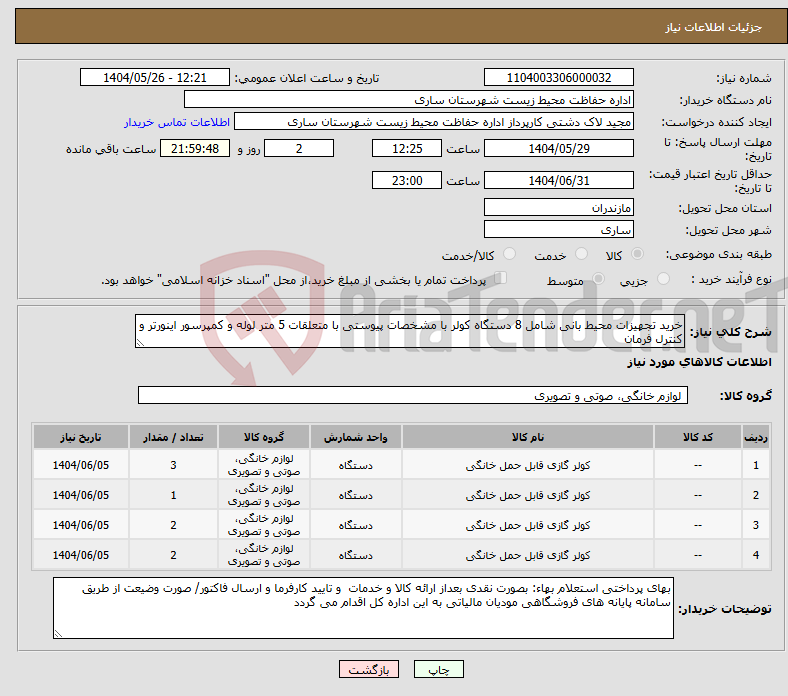Viewport: 788px width, 696px height.
Task: Click the نام کالا column header
Action: tap(525, 438)
